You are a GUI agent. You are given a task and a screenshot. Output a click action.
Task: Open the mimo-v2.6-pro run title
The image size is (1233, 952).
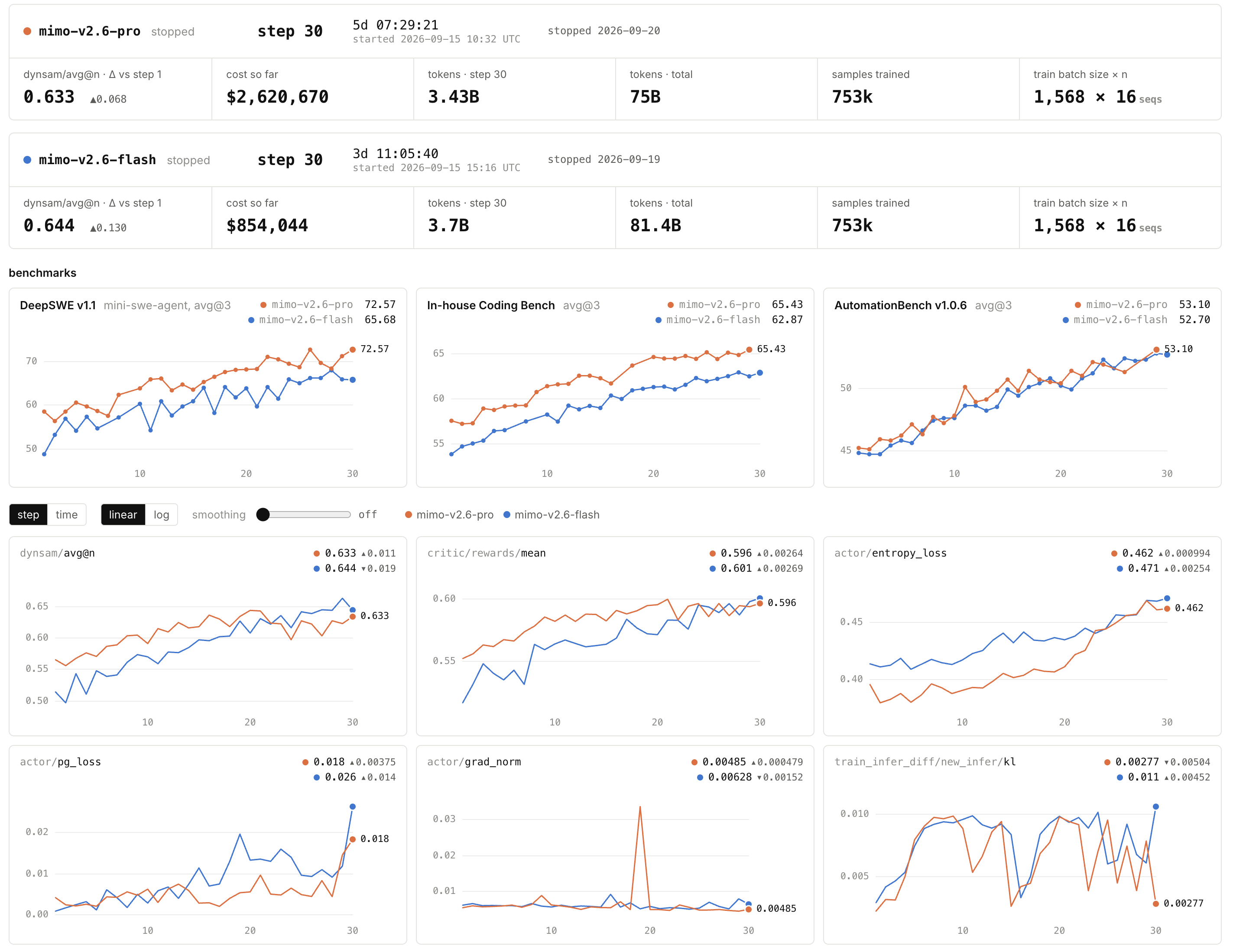90,31
